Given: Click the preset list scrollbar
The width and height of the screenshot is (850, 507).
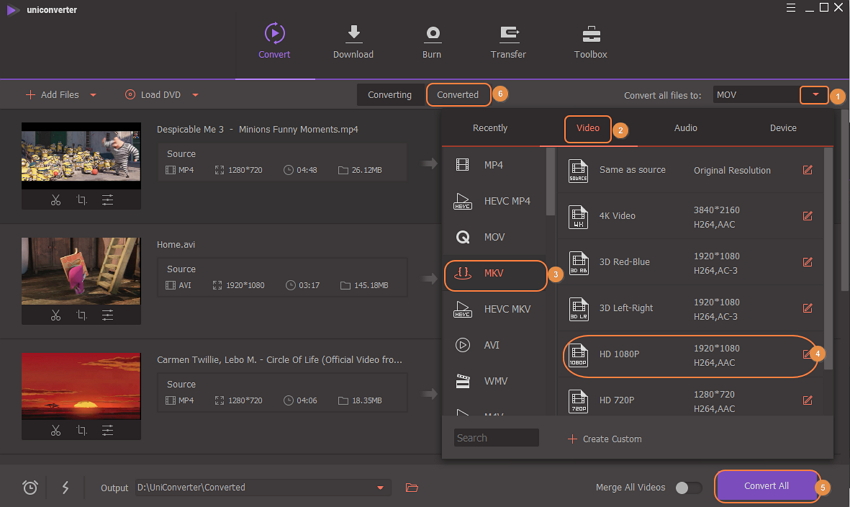Looking at the screenshot, I should pyautogui.click(x=828, y=259).
